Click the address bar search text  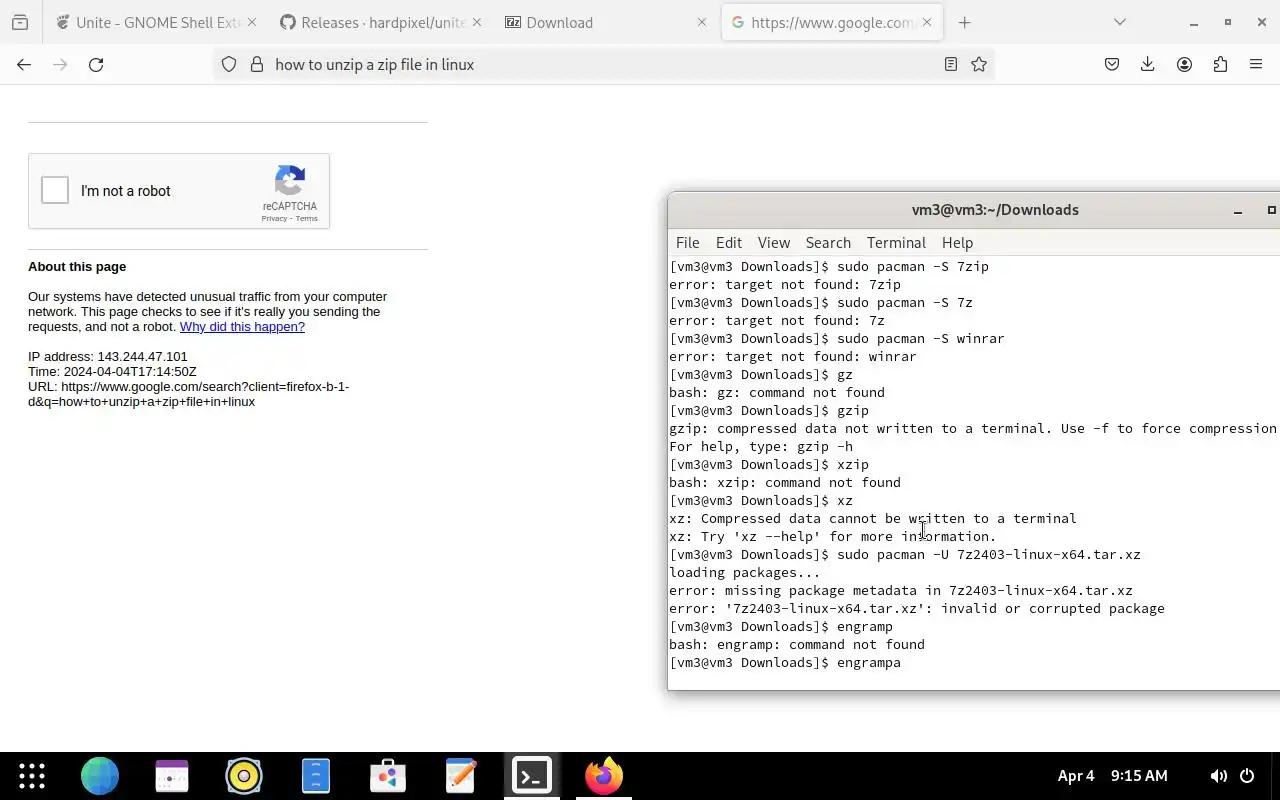click(374, 64)
